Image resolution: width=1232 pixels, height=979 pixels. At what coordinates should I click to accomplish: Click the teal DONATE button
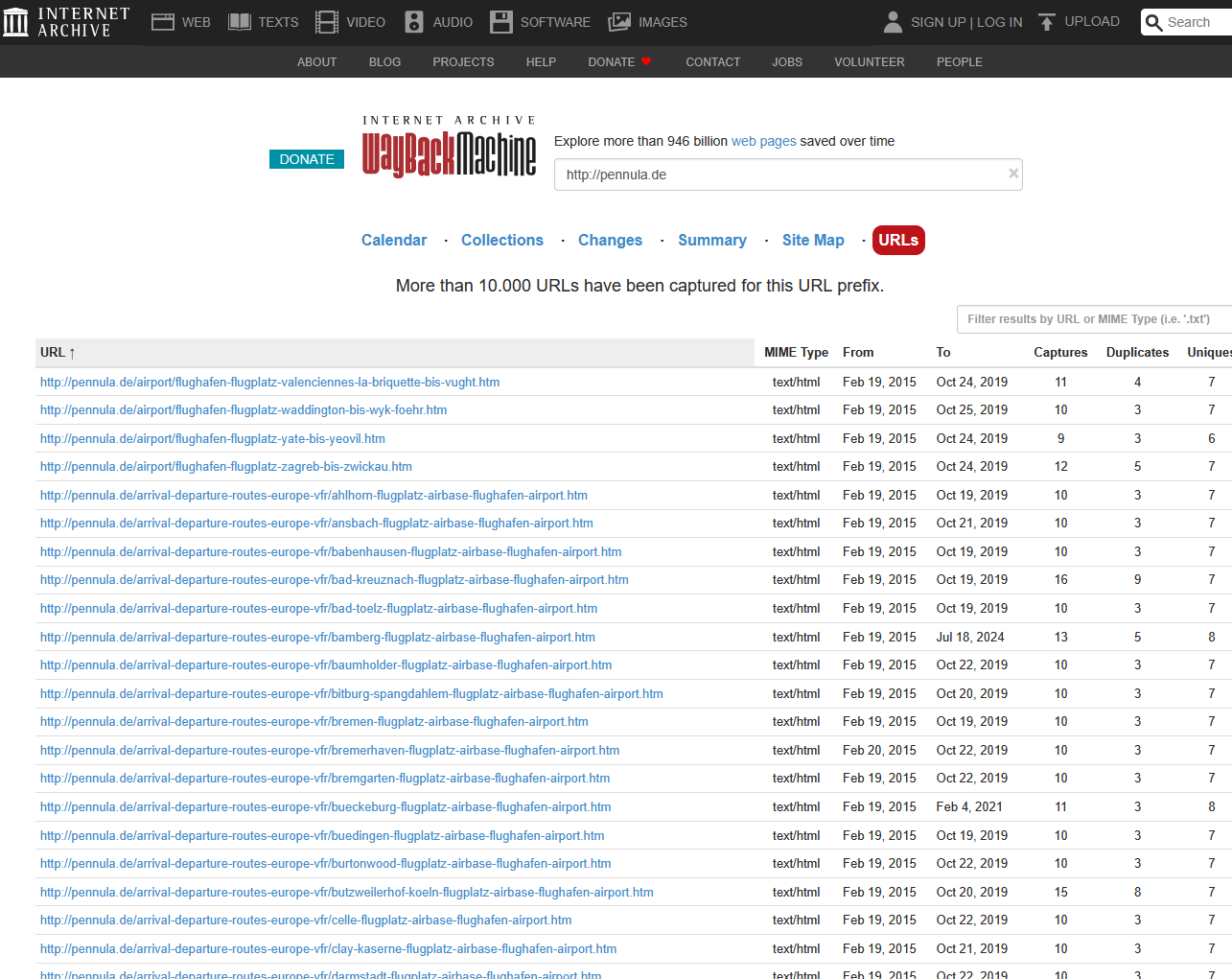tap(307, 159)
